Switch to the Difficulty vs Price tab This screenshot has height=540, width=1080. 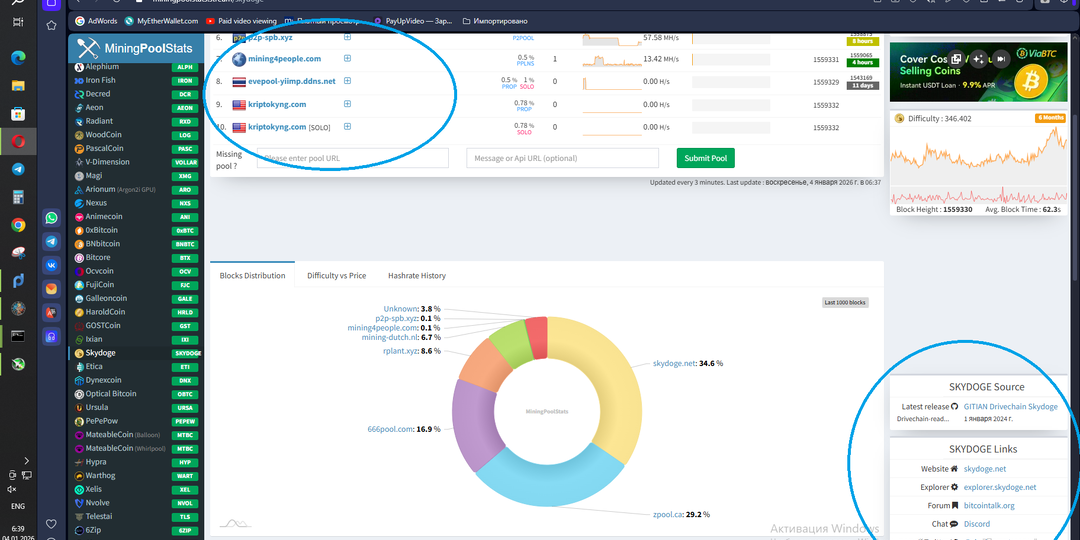pyautogui.click(x=336, y=276)
